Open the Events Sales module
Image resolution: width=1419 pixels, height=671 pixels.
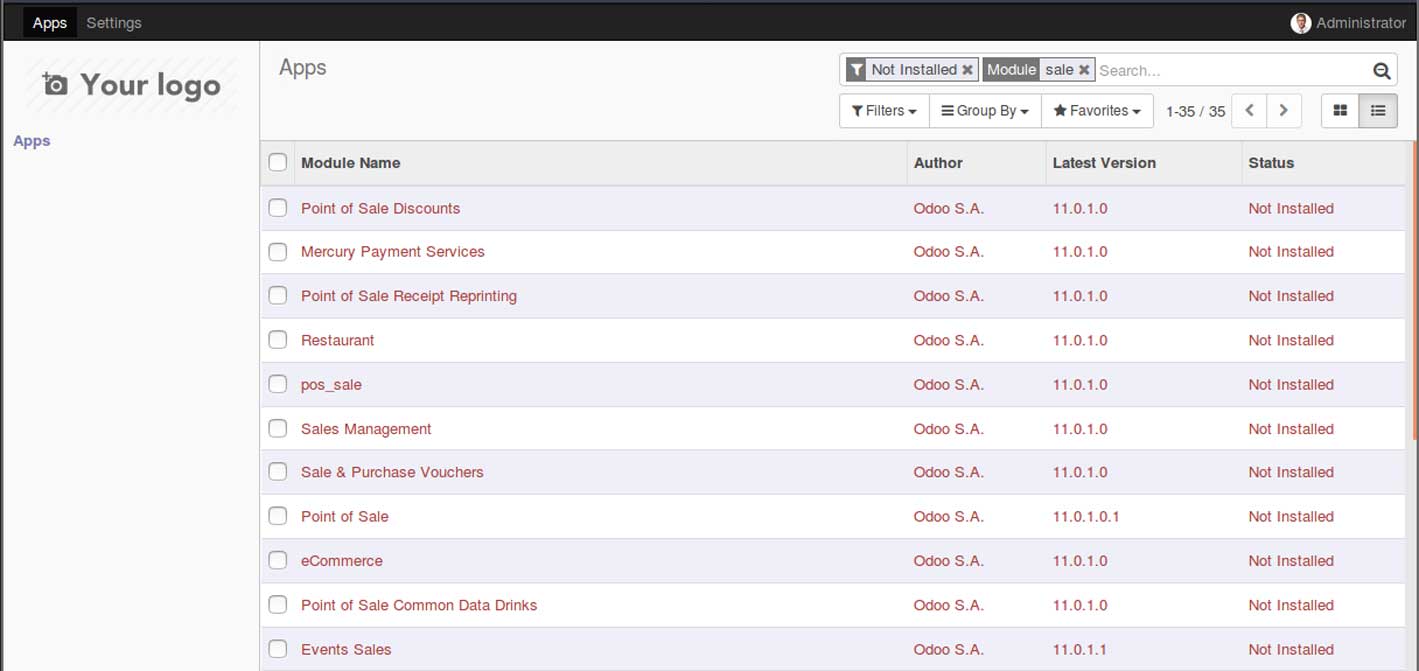tap(346, 649)
